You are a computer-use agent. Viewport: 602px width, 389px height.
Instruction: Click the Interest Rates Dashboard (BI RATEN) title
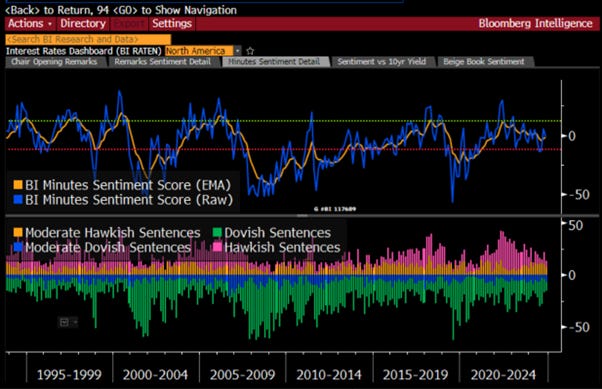pyautogui.click(x=83, y=51)
